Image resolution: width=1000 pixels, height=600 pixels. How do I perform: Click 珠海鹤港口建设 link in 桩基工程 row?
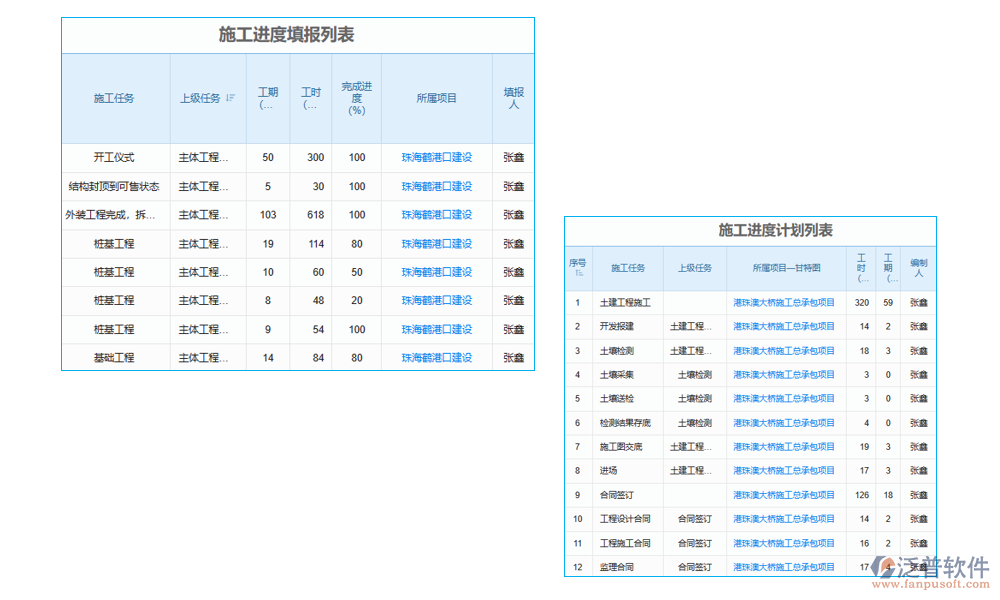point(435,243)
